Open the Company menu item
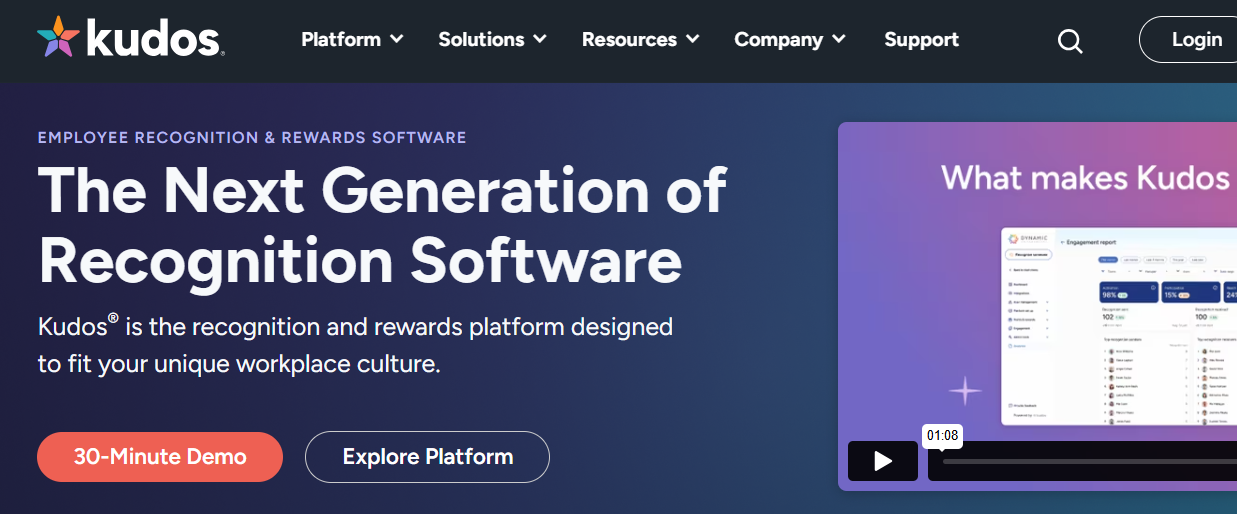The width and height of the screenshot is (1237, 514). [x=778, y=39]
